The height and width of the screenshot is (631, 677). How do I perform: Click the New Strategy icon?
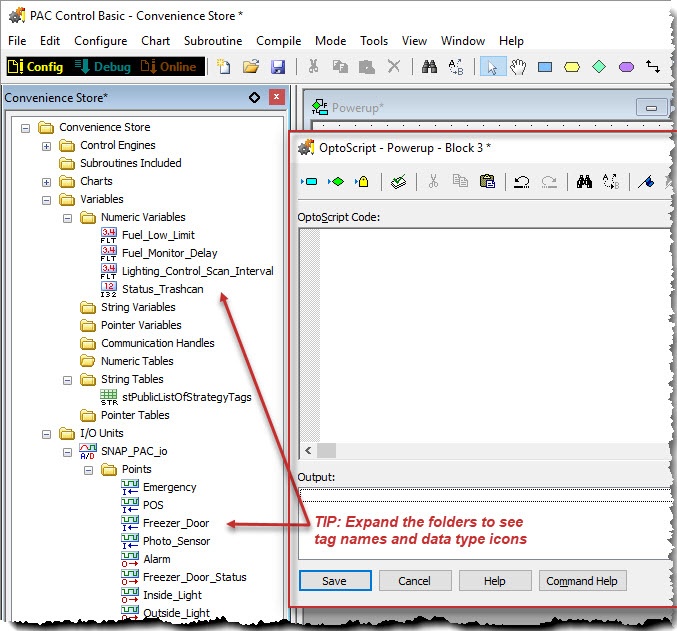click(x=224, y=67)
